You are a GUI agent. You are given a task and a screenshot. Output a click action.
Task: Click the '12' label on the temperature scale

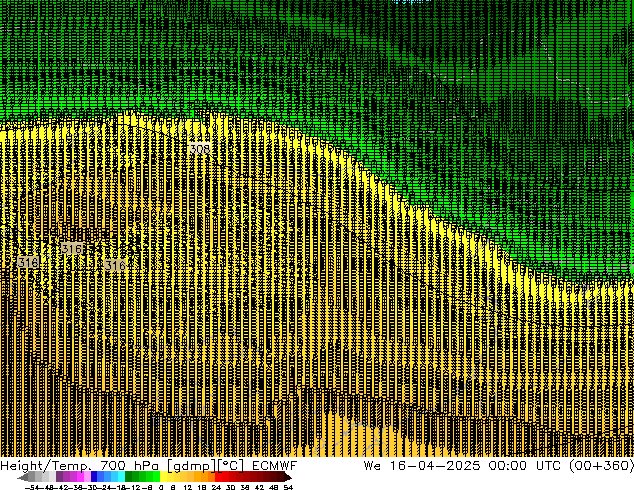pyautogui.click(x=188, y=487)
